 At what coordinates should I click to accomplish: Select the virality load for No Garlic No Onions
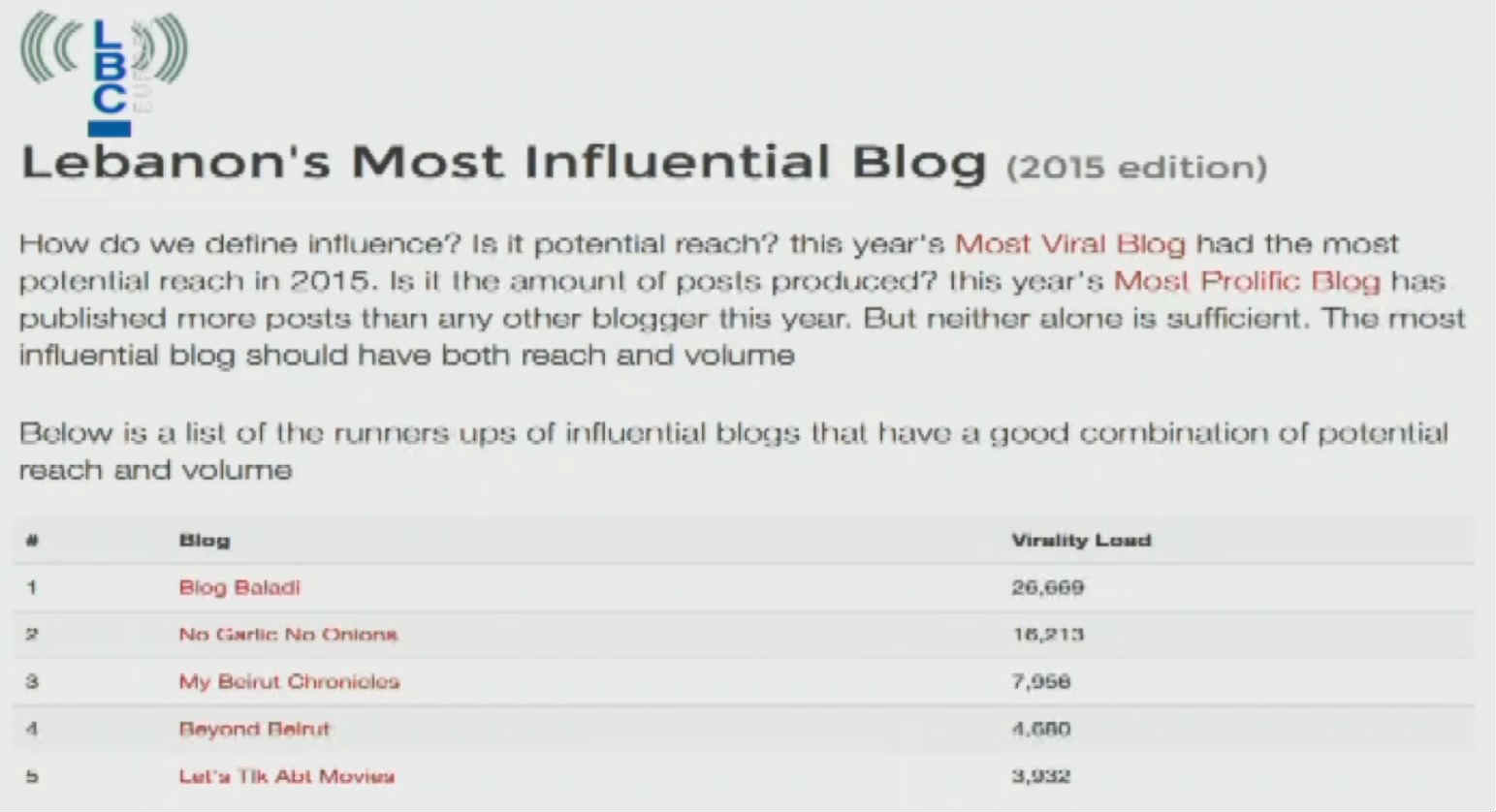(x=1047, y=635)
